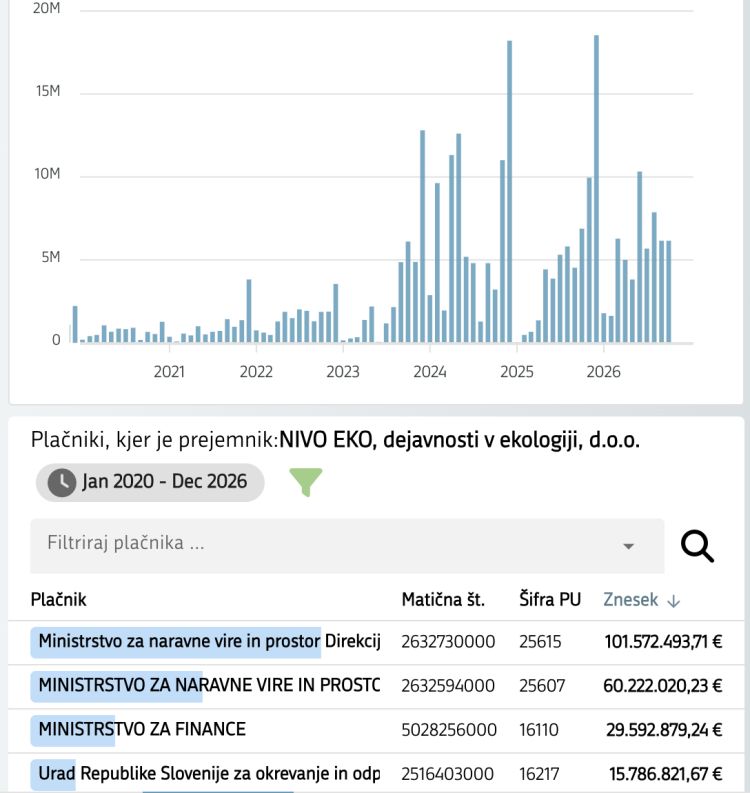The height and width of the screenshot is (793, 750).
Task: Click the 15M y-axis label
Action: click(48, 91)
